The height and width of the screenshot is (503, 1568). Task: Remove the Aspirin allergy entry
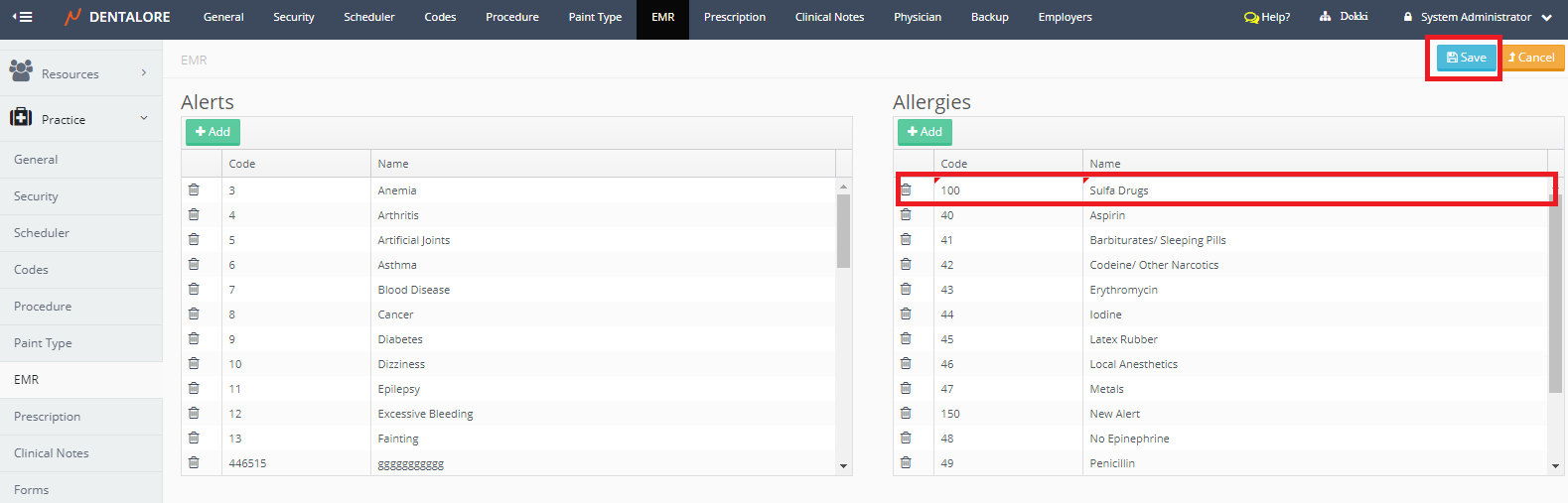coord(906,214)
